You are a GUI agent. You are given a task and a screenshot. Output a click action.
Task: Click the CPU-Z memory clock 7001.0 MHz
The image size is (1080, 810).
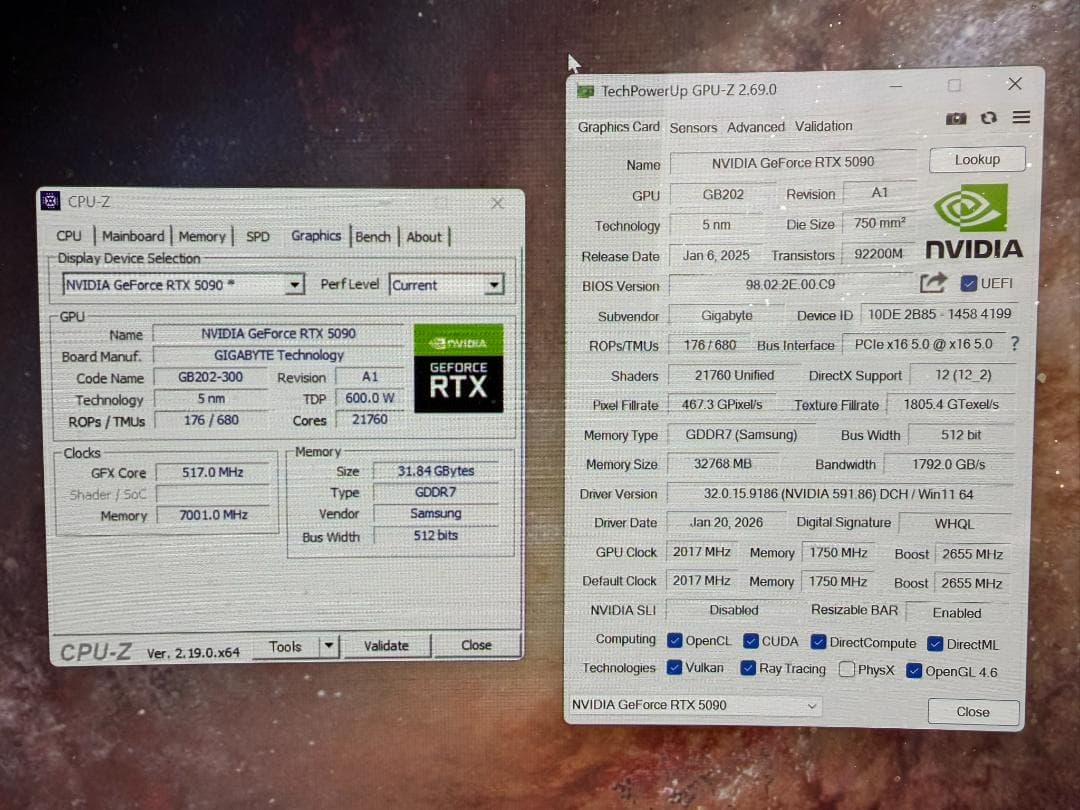[x=214, y=515]
